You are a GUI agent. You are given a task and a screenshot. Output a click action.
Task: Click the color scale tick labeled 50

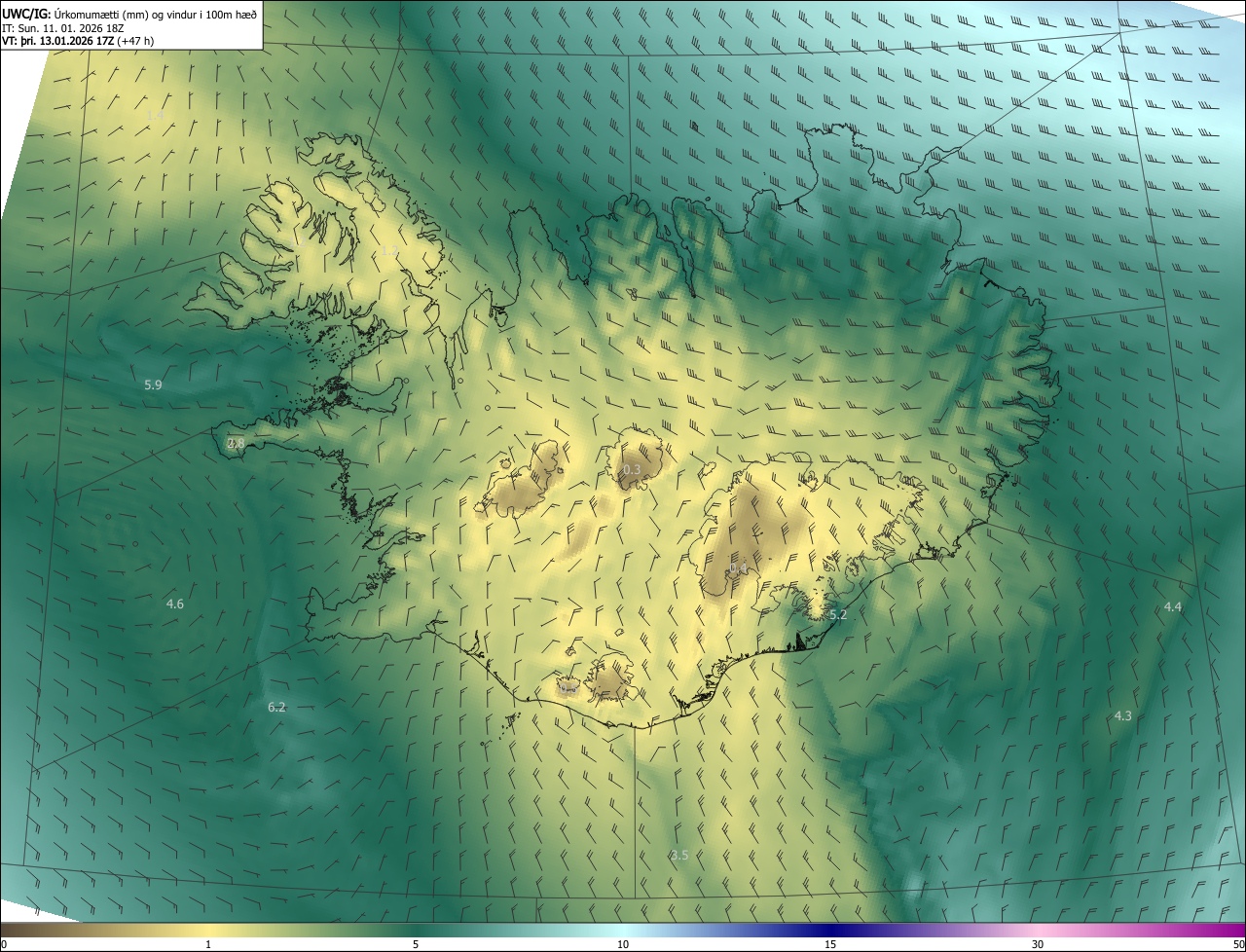(x=1238, y=944)
